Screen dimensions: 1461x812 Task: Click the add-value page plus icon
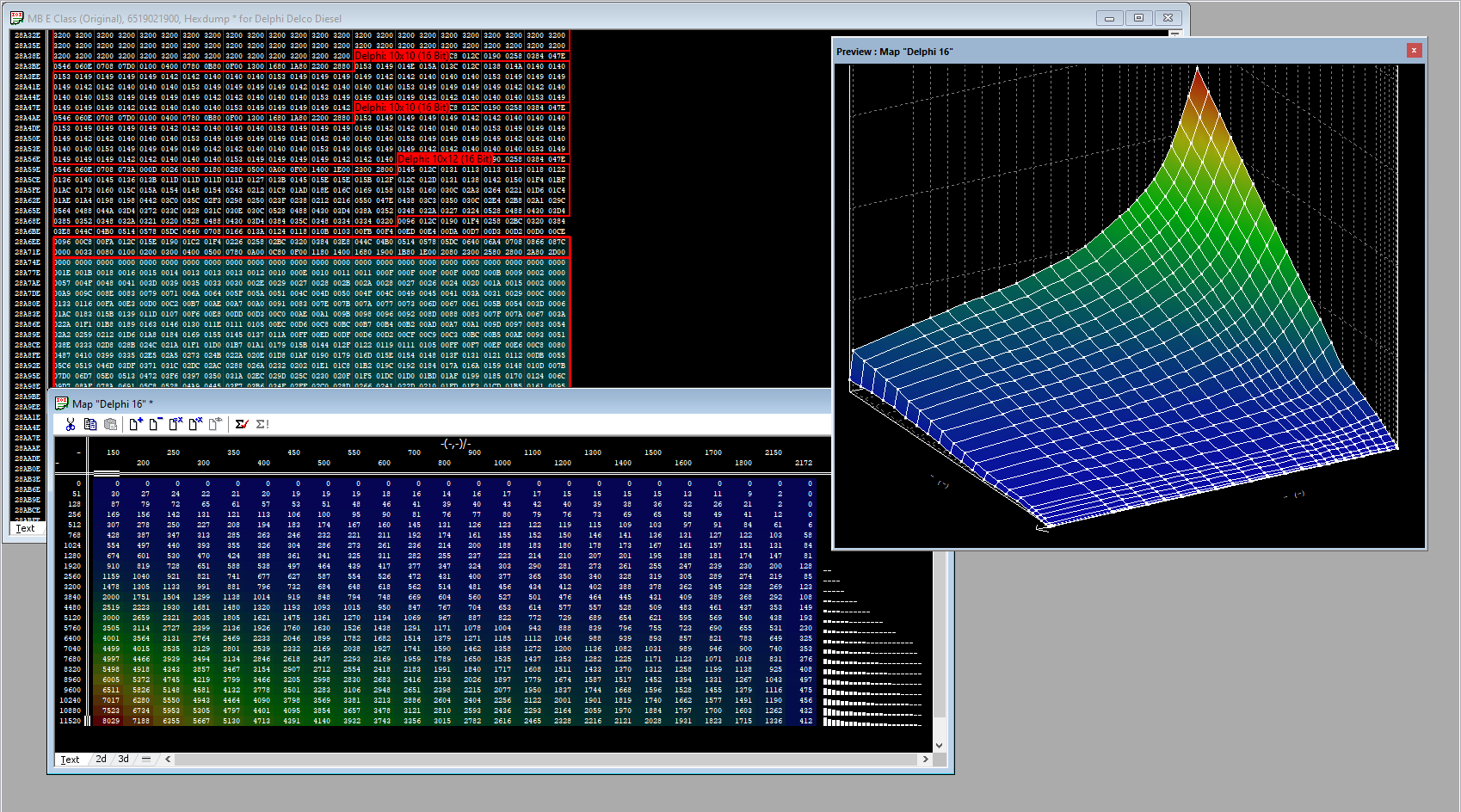(135, 424)
